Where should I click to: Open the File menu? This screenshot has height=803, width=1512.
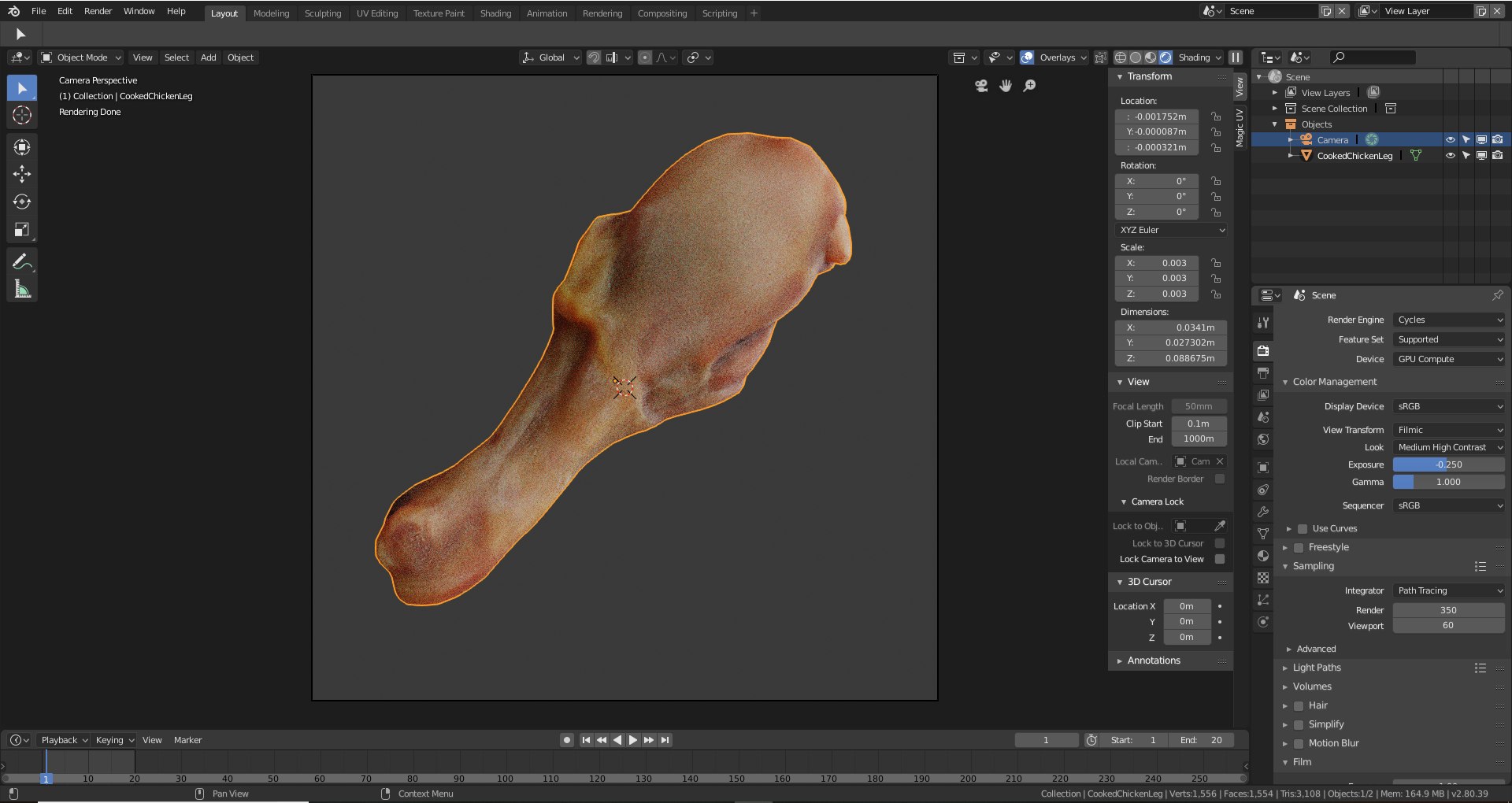(x=39, y=11)
